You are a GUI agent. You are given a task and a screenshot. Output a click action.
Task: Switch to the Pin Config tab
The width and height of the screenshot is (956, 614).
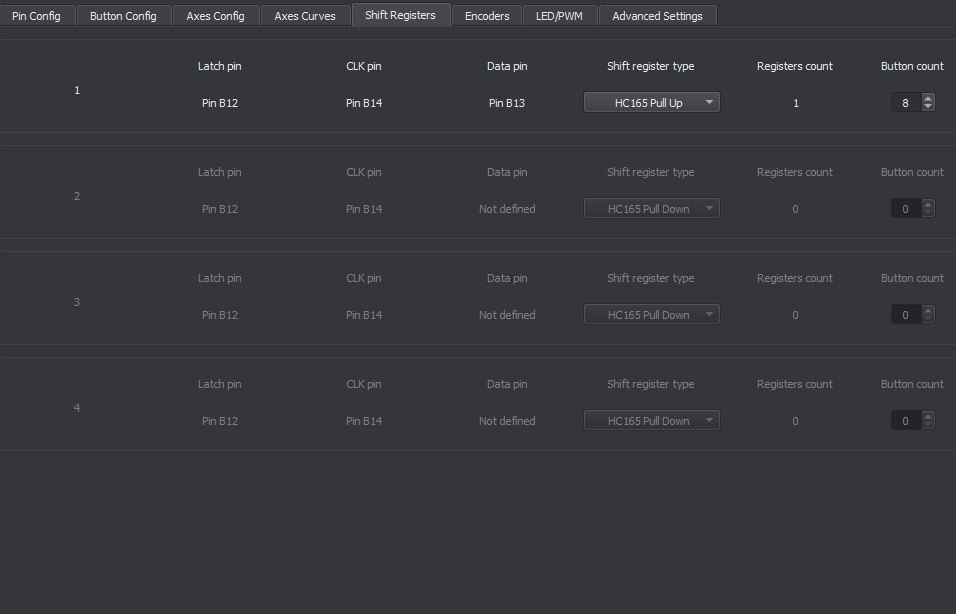coord(36,16)
